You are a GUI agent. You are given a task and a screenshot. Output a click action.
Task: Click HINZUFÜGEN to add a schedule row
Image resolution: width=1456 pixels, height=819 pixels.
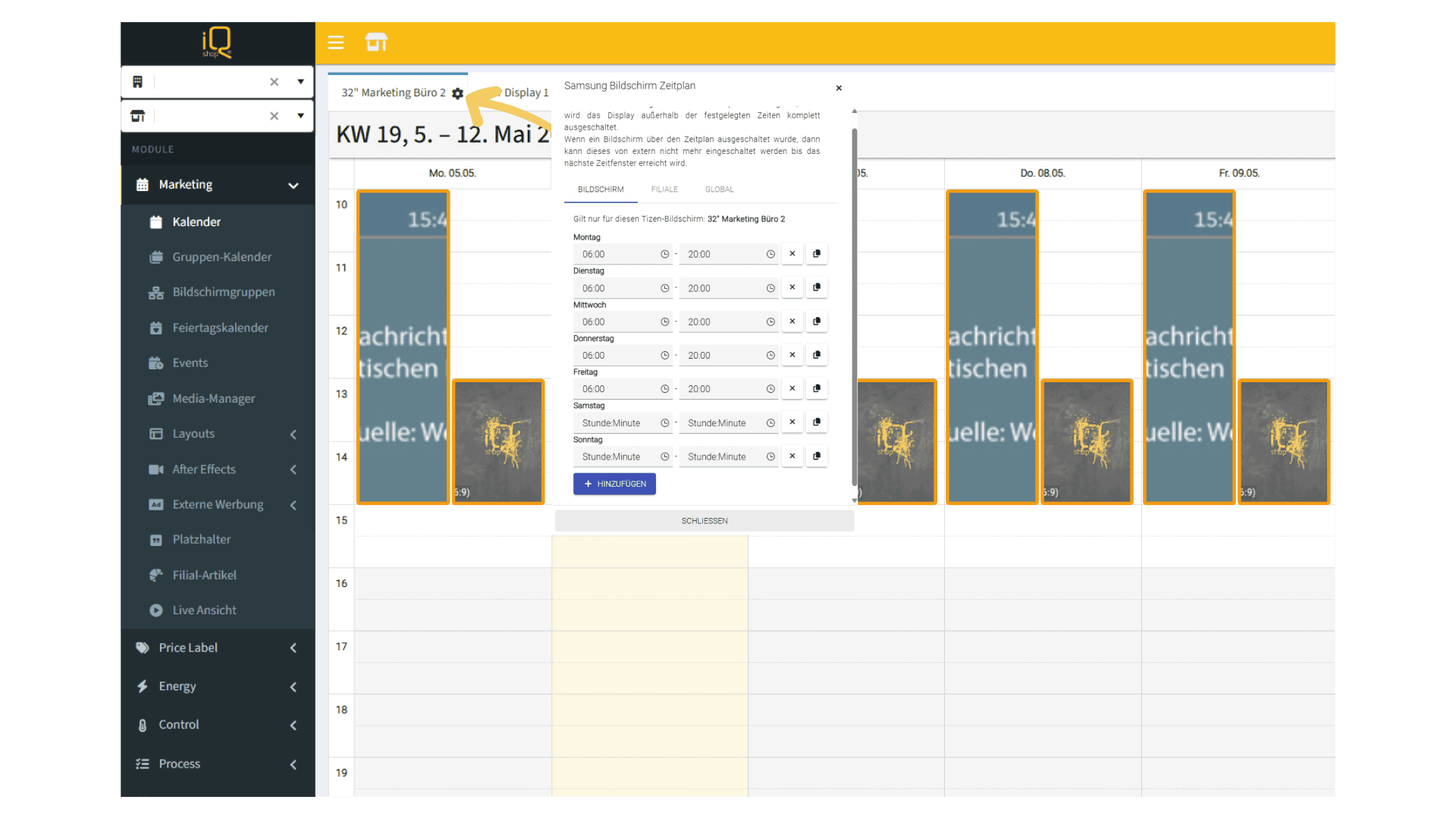(615, 484)
